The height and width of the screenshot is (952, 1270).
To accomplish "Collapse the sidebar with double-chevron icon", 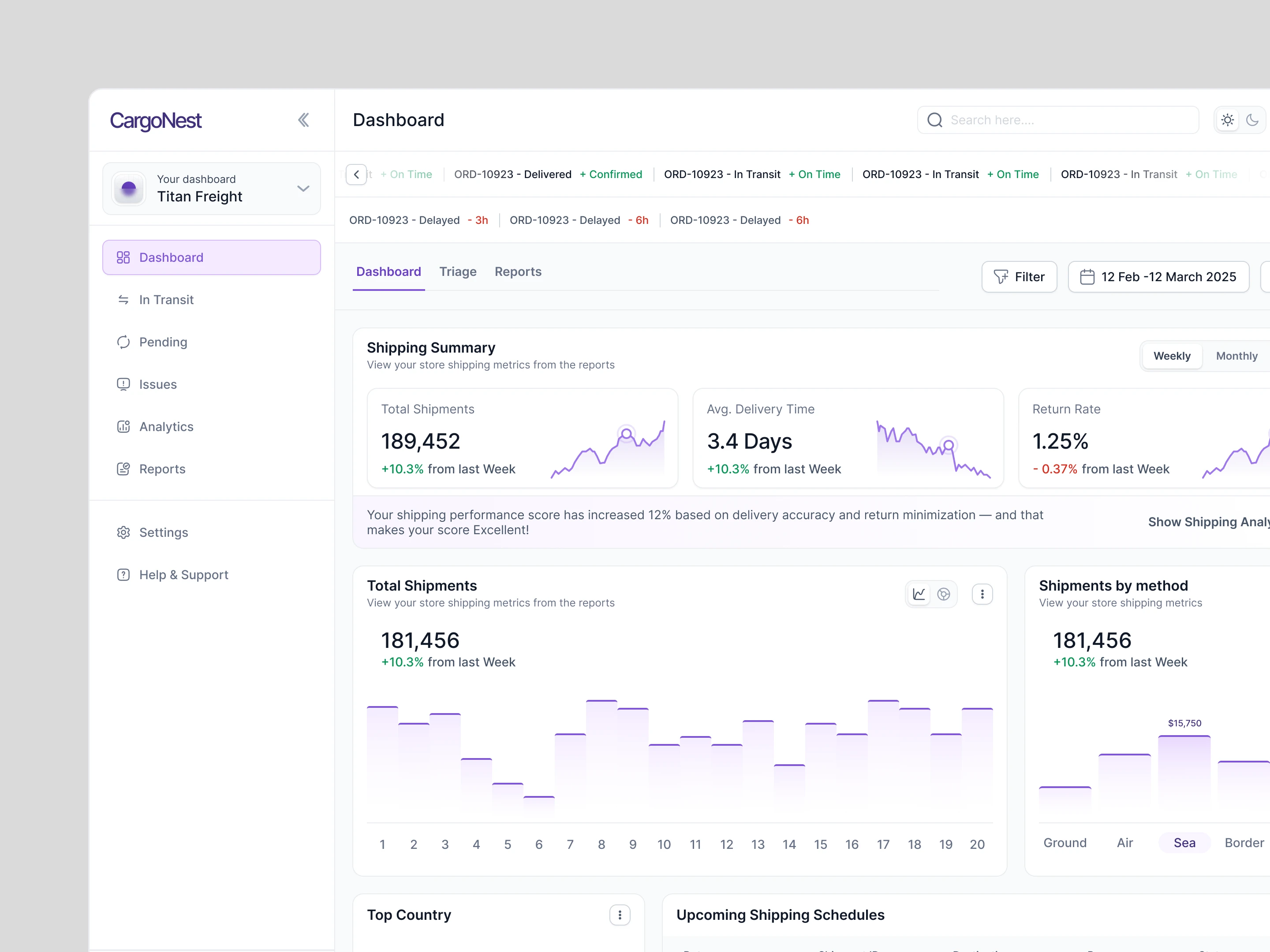I will tap(303, 120).
